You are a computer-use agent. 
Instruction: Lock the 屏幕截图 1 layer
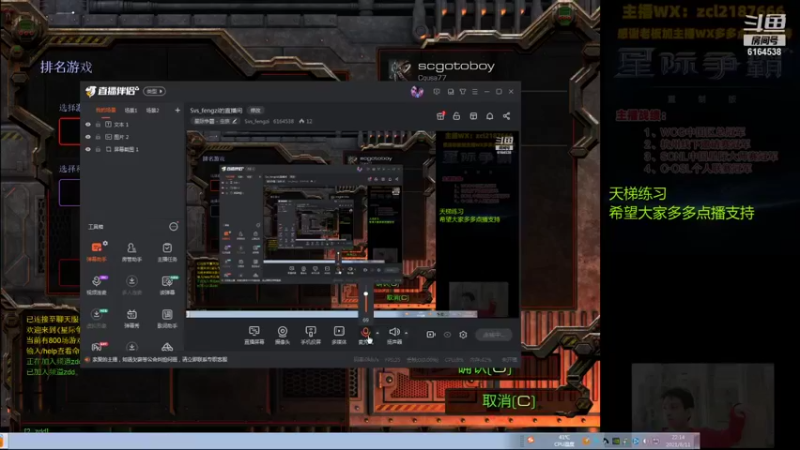(x=98, y=149)
